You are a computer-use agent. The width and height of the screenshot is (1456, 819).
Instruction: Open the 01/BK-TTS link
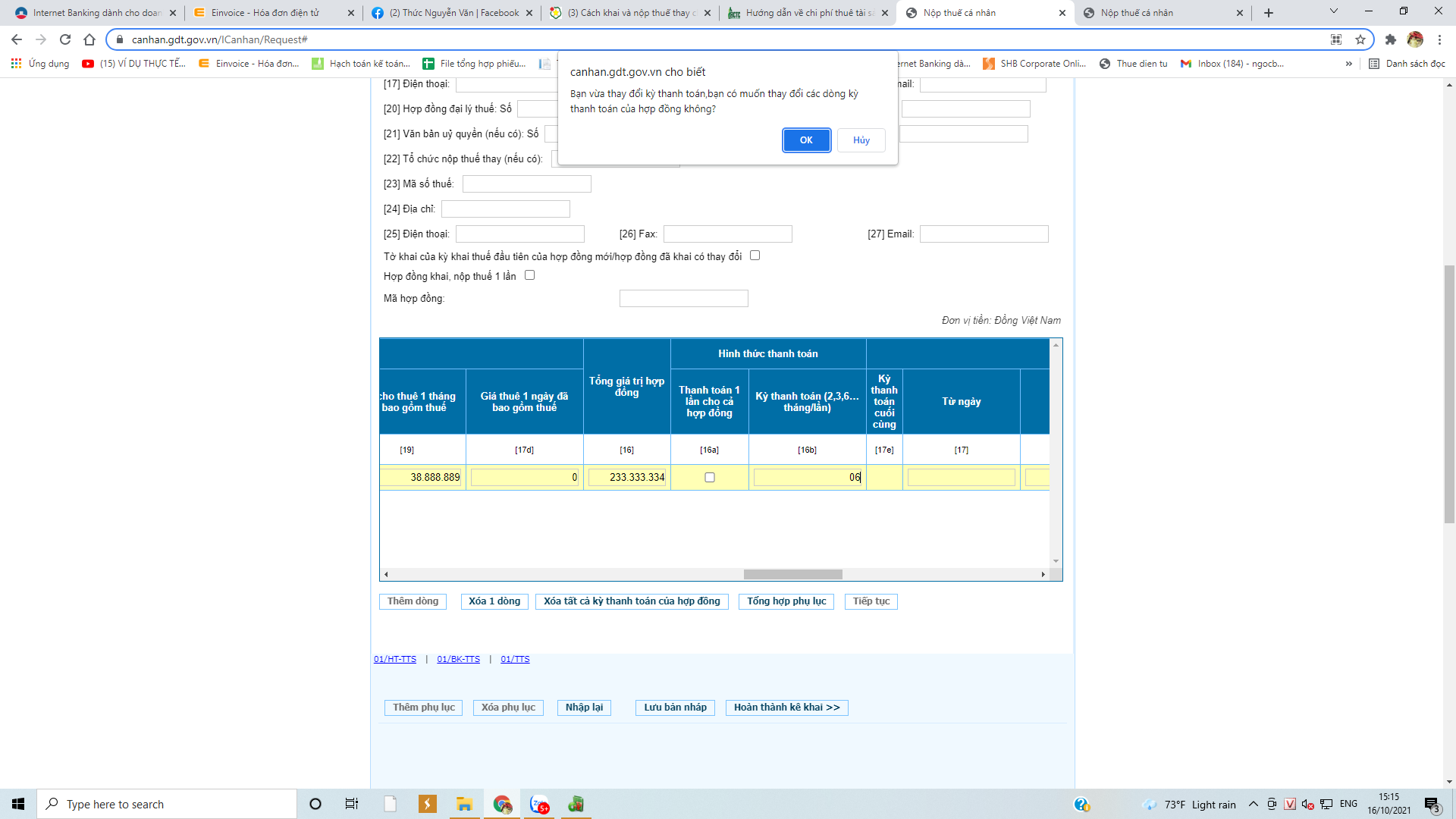458,659
